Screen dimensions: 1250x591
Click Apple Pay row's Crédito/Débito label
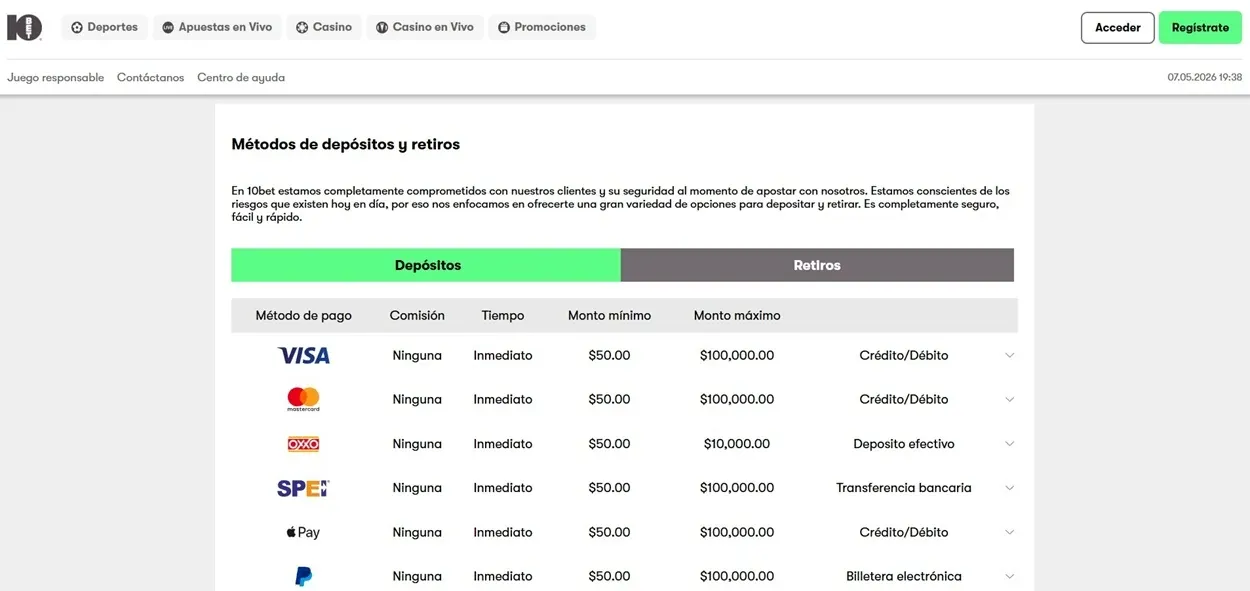coord(904,532)
